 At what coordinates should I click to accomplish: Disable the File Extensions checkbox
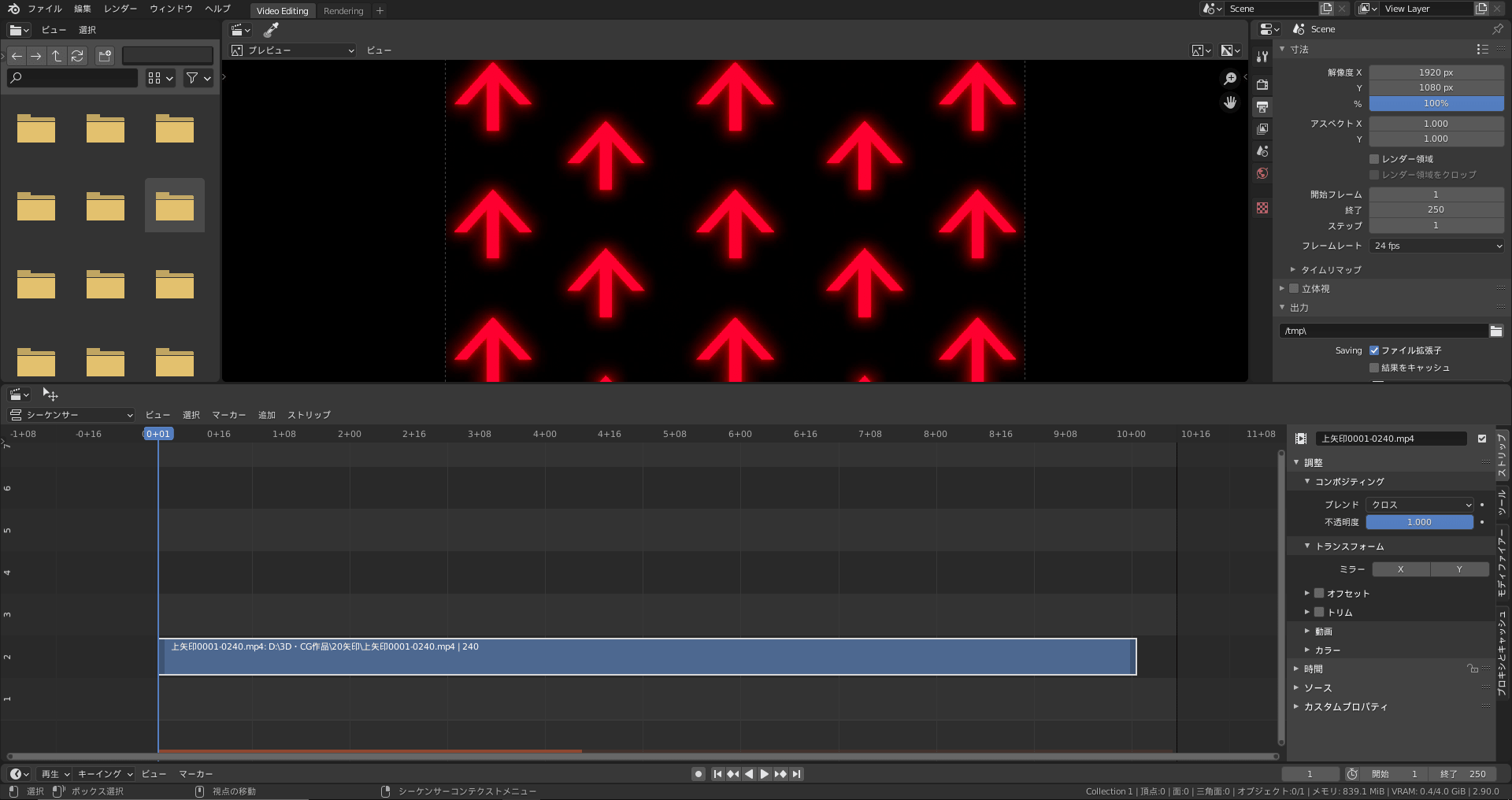click(1374, 350)
